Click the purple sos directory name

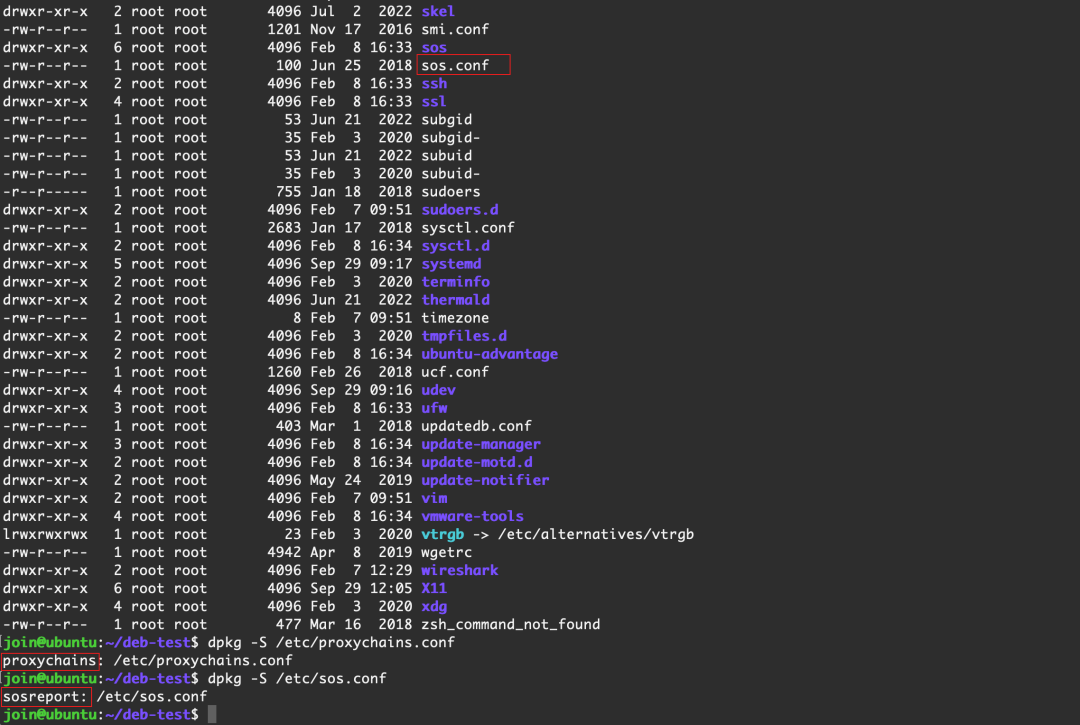tap(434, 48)
